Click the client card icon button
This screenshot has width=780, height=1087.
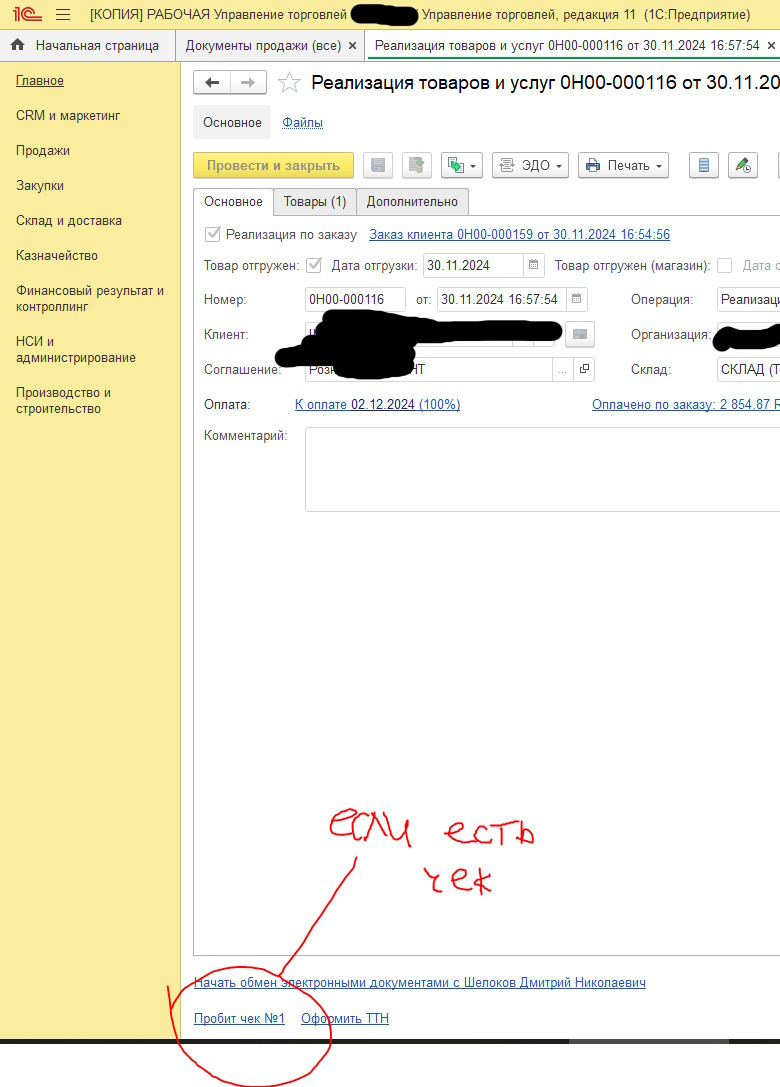[x=580, y=334]
